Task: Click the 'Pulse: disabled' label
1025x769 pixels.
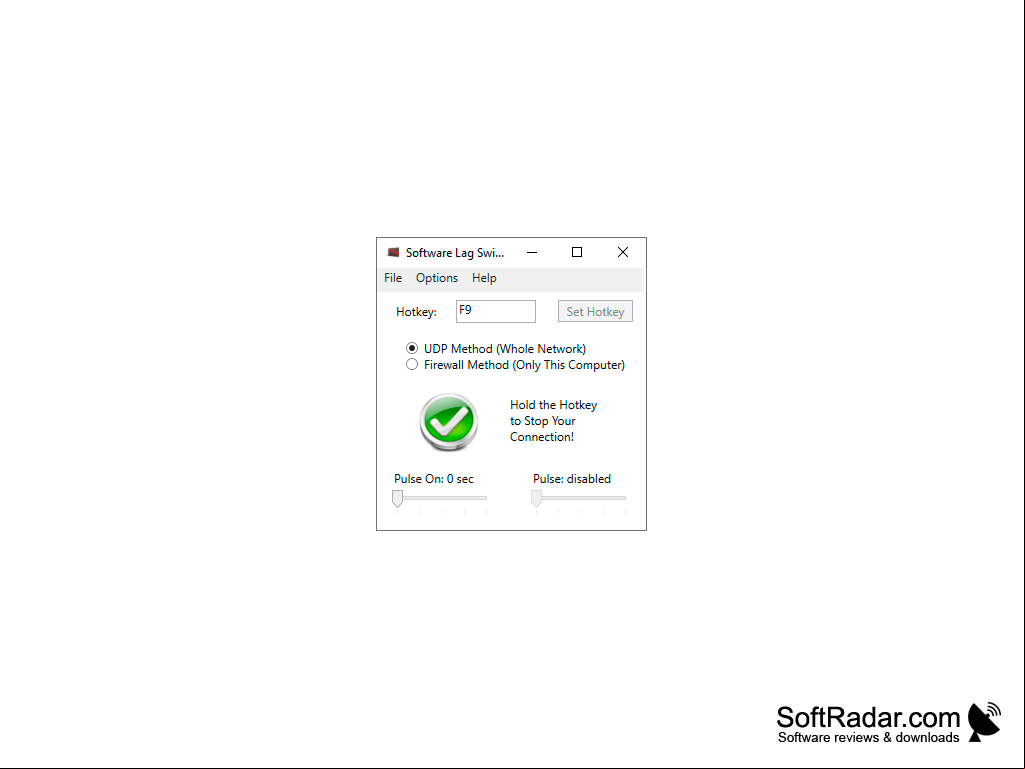Action: pyautogui.click(x=572, y=479)
